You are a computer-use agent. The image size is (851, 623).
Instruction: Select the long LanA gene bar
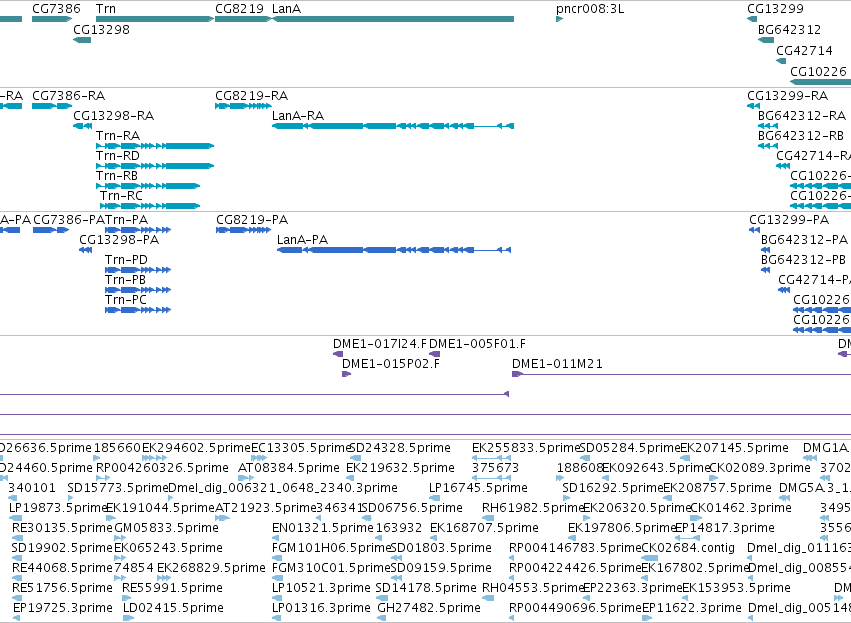pyautogui.click(x=393, y=19)
